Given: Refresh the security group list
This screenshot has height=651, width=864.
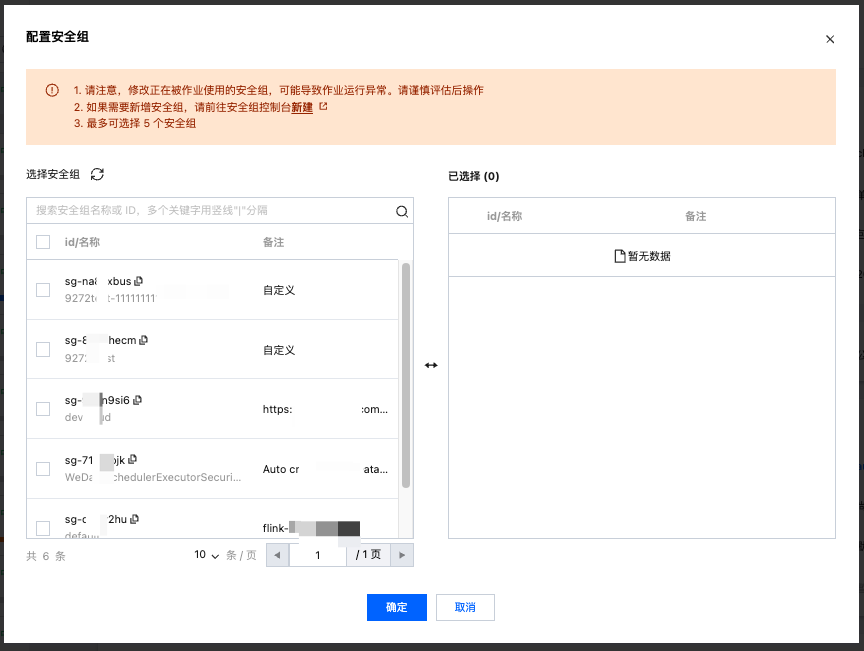Looking at the screenshot, I should [98, 174].
